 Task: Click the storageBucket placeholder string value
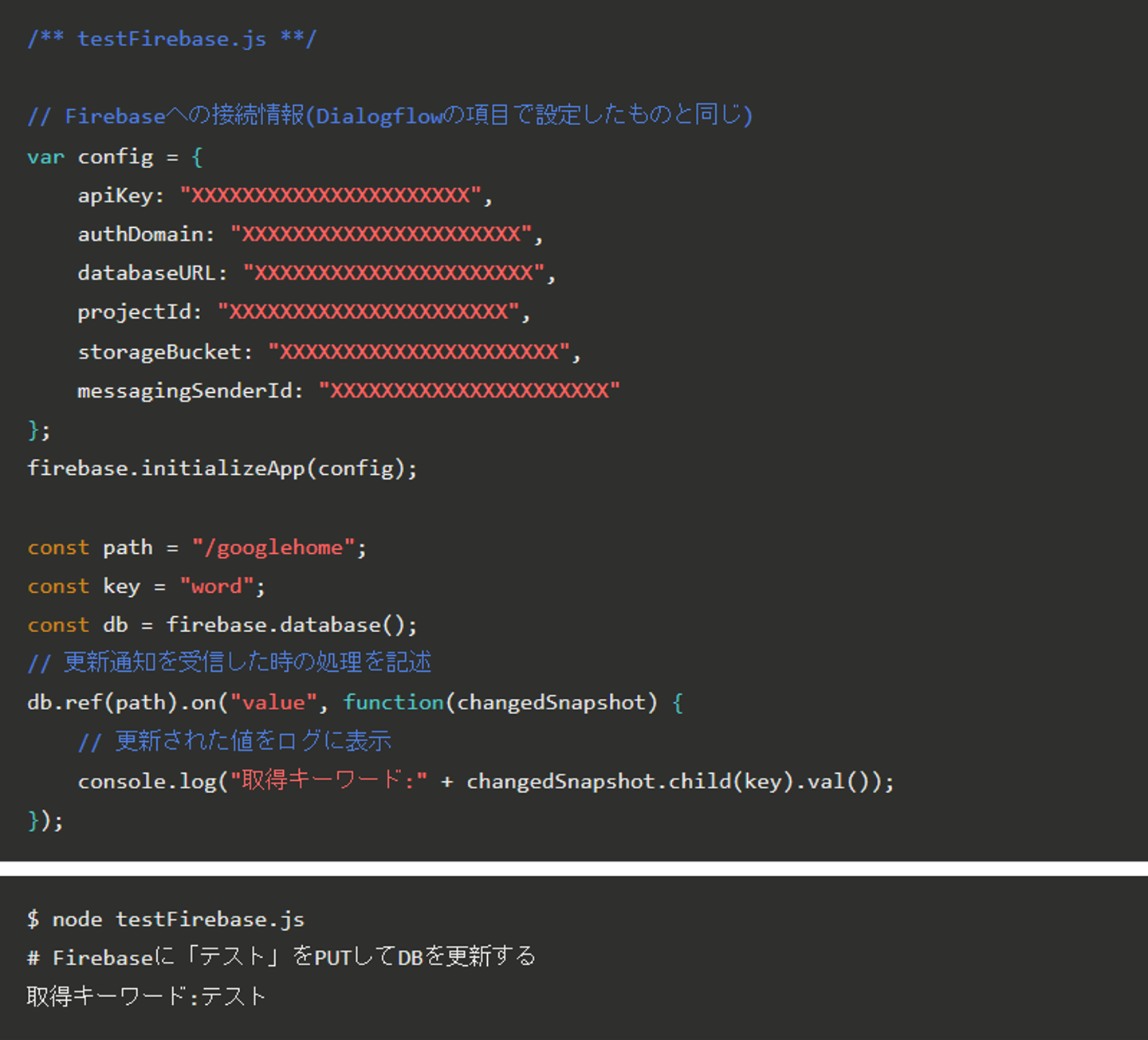tap(419, 352)
